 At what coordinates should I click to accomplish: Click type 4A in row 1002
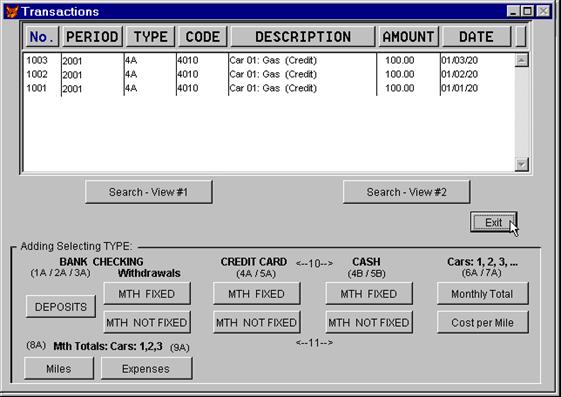(x=131, y=74)
